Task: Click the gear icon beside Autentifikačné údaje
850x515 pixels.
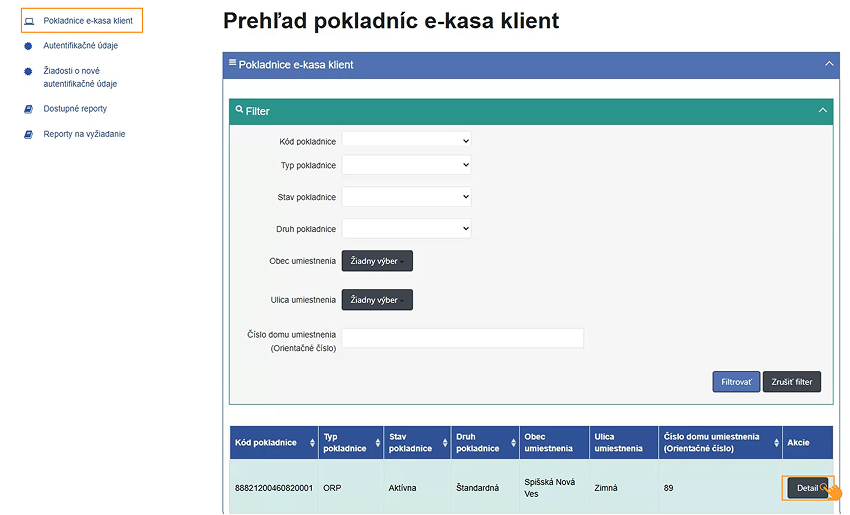Action: 29,45
